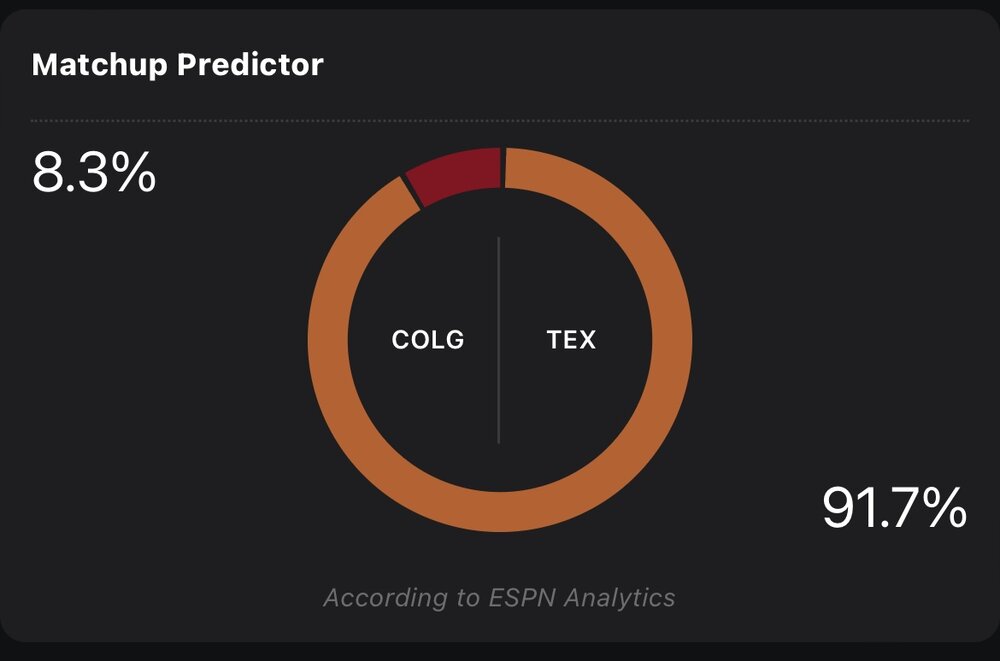Click the word Matchup in the title
Viewport: 1000px width, 661px height.
(x=99, y=65)
